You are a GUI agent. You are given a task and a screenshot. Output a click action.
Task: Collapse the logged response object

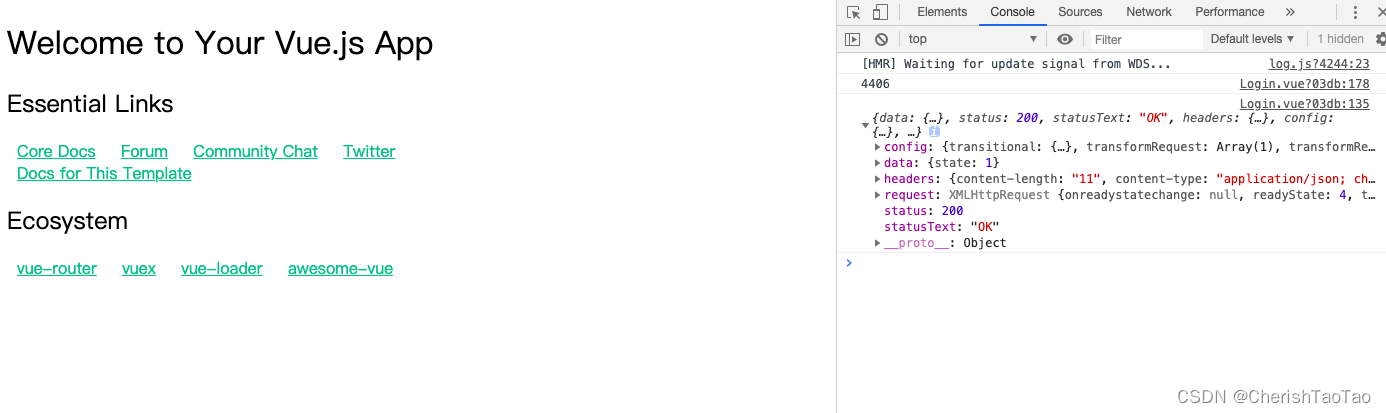[865, 125]
